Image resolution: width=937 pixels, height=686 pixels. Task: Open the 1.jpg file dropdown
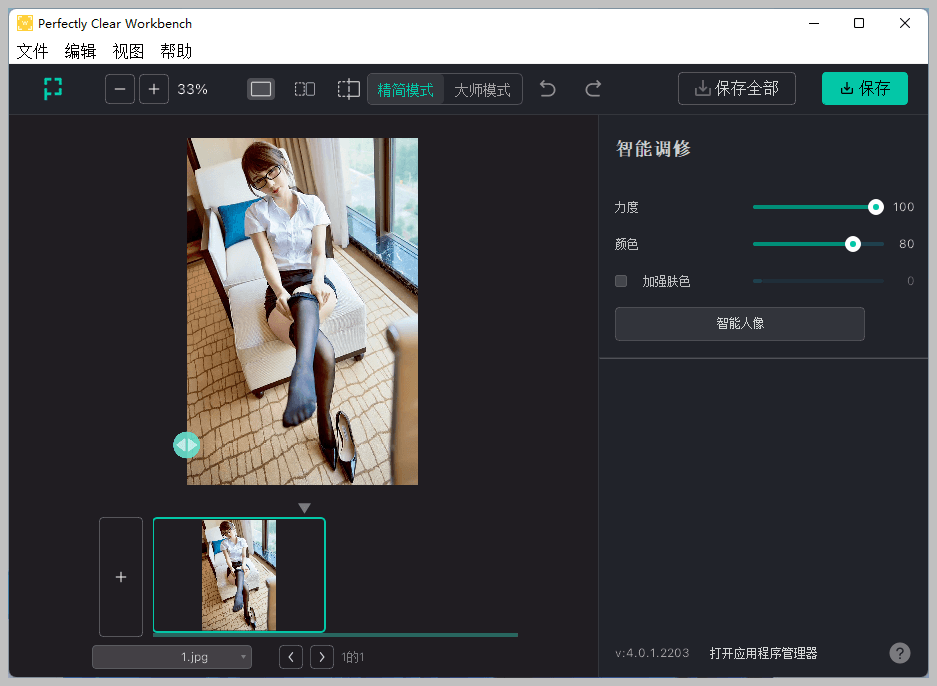coord(172,657)
